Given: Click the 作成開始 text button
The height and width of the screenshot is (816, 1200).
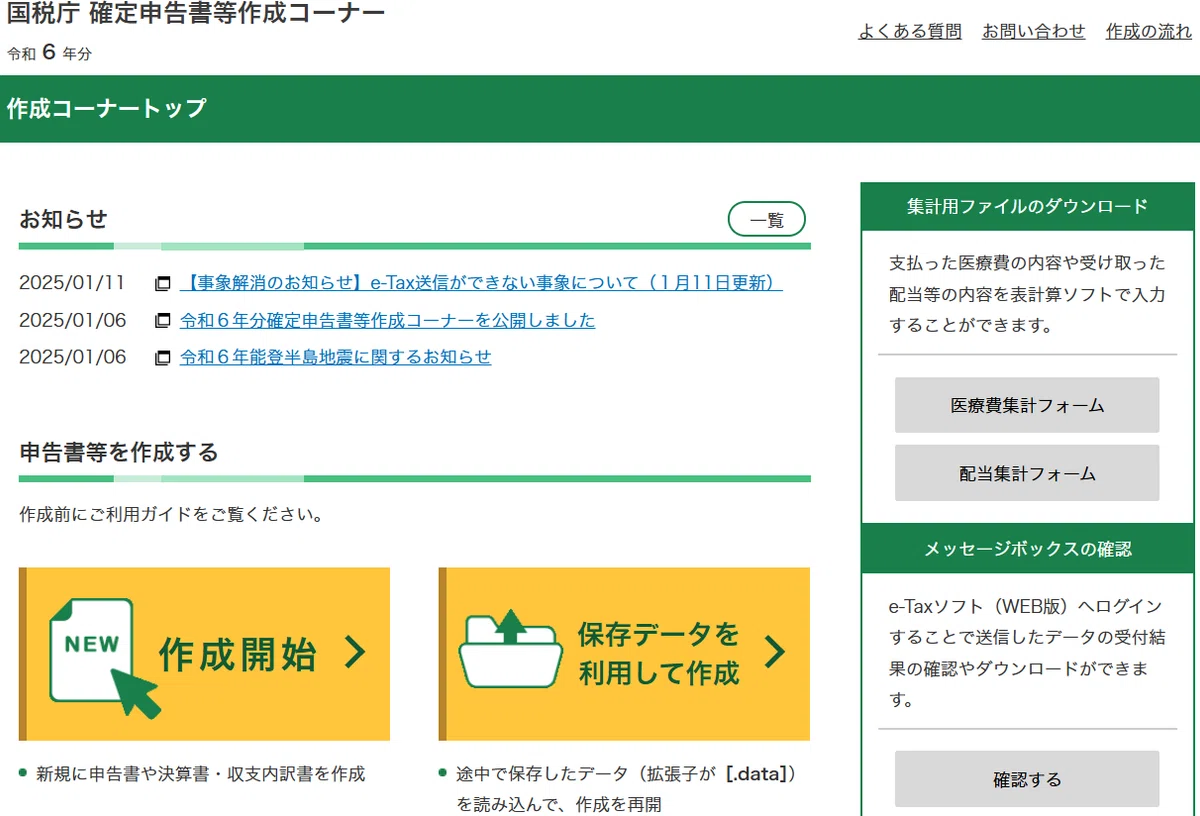Looking at the screenshot, I should 237,654.
